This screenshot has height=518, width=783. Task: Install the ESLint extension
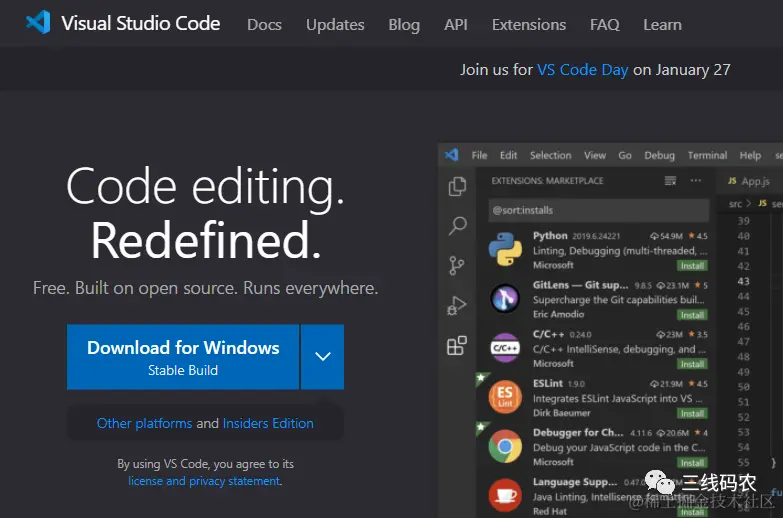[x=692, y=414]
